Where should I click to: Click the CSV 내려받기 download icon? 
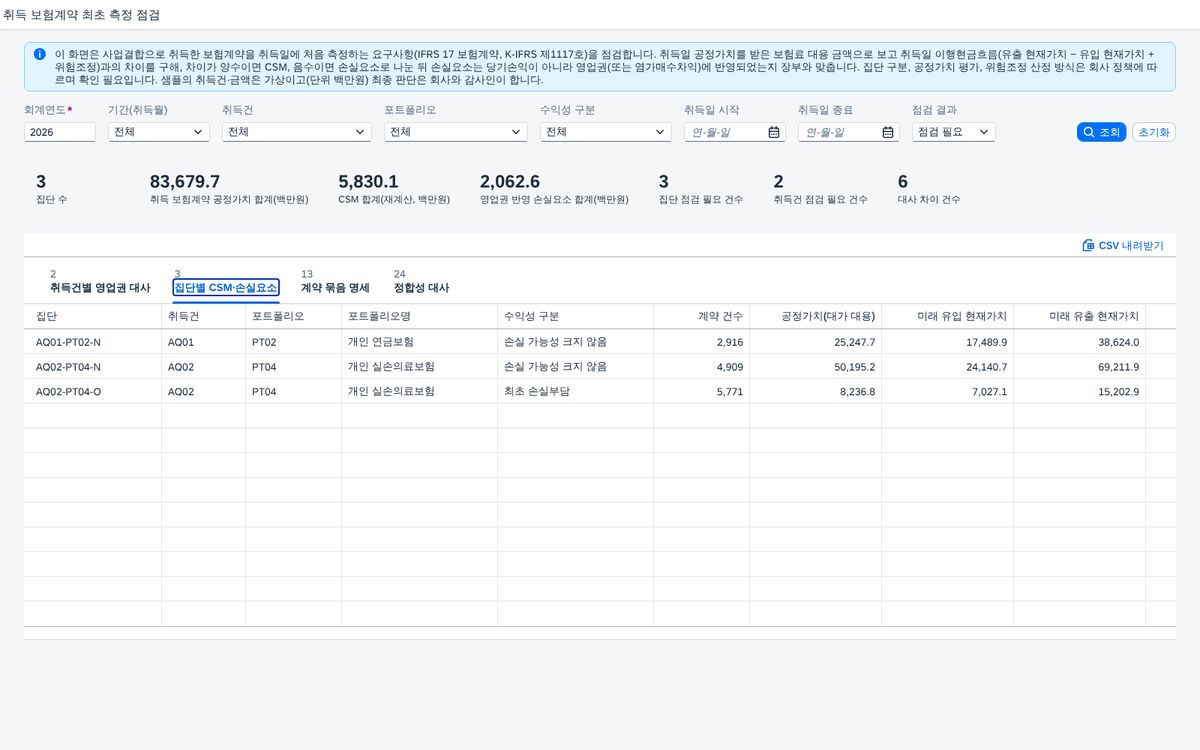[x=1088, y=245]
